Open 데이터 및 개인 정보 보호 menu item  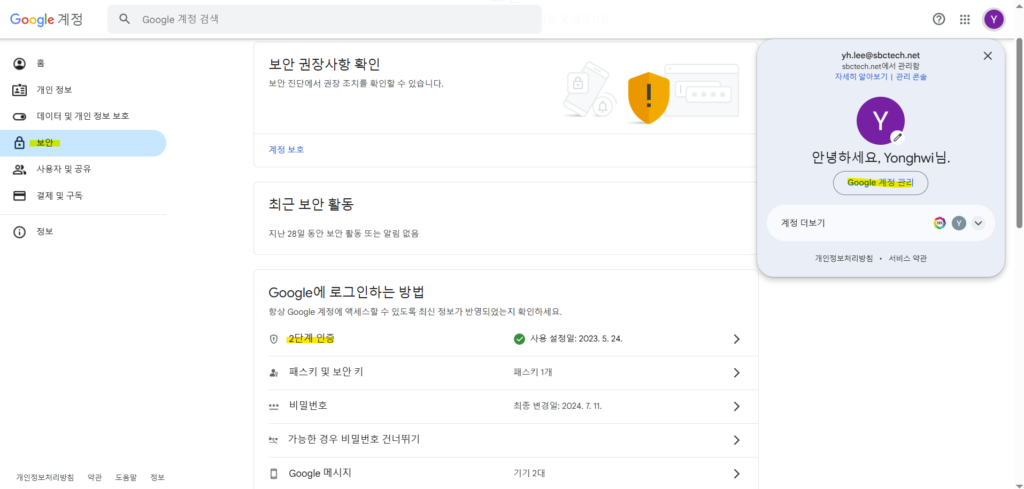(82, 116)
